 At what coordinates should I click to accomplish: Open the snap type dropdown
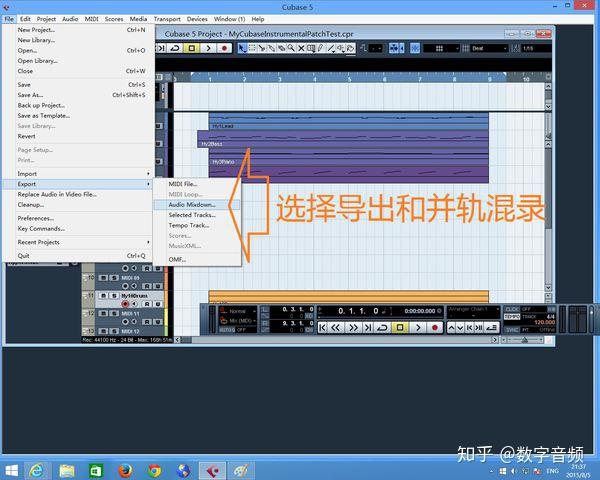(x=442, y=48)
